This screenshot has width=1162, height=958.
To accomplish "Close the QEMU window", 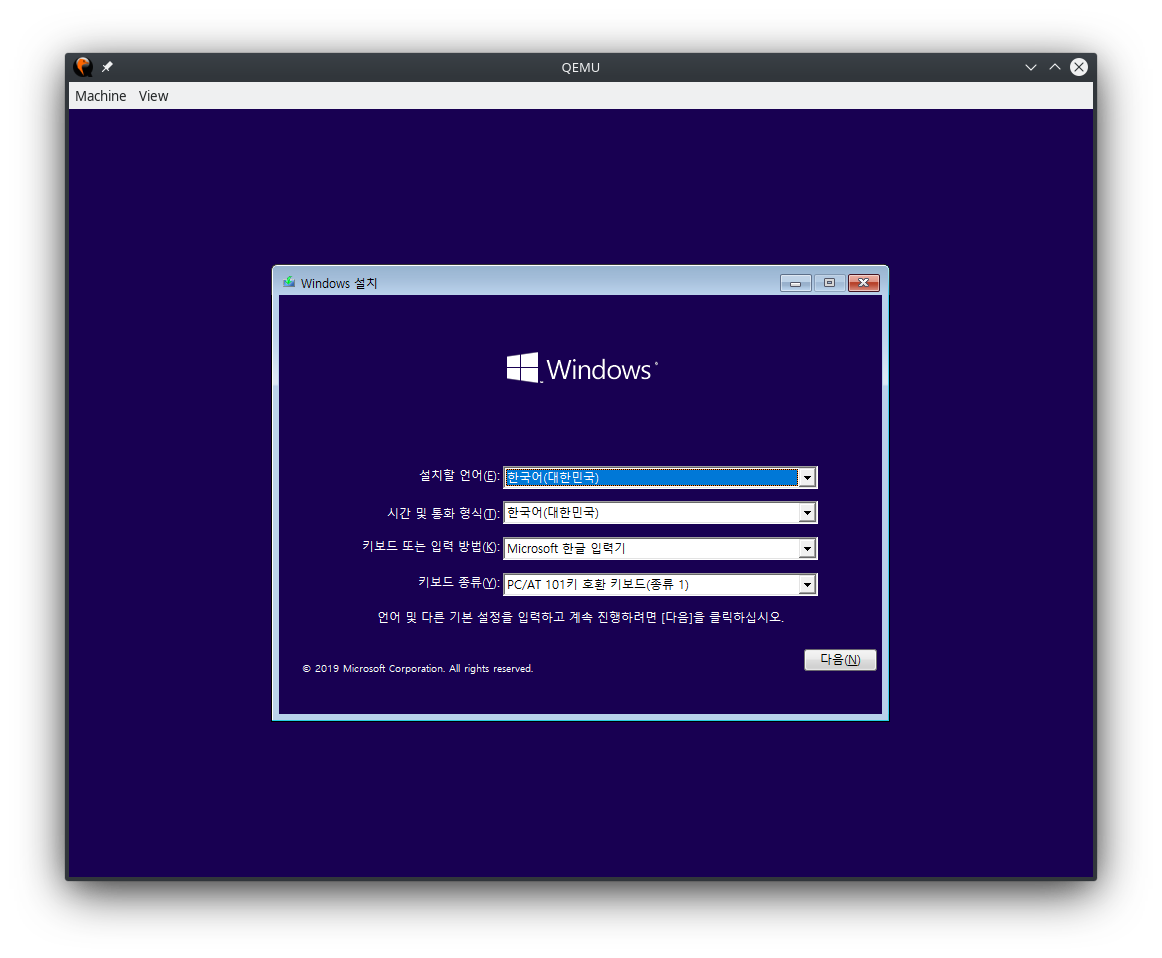I will pos(1079,67).
